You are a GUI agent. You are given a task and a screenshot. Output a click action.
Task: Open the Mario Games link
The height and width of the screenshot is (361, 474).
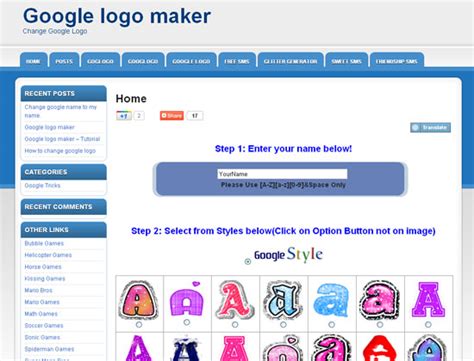coord(42,302)
